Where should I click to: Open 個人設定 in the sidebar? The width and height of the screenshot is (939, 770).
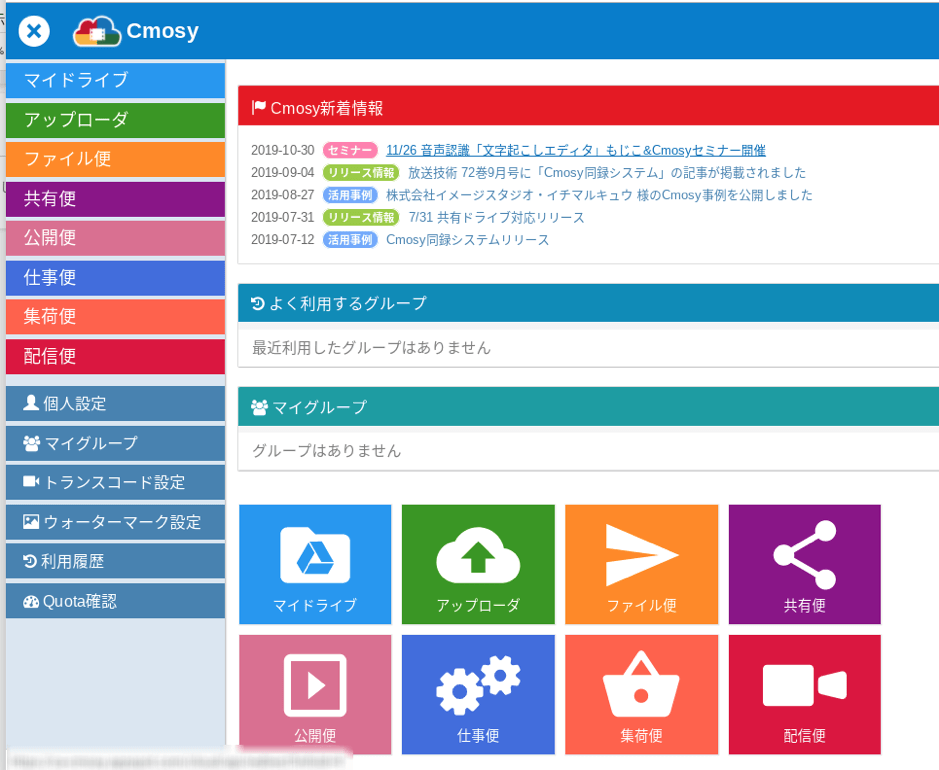coord(116,404)
